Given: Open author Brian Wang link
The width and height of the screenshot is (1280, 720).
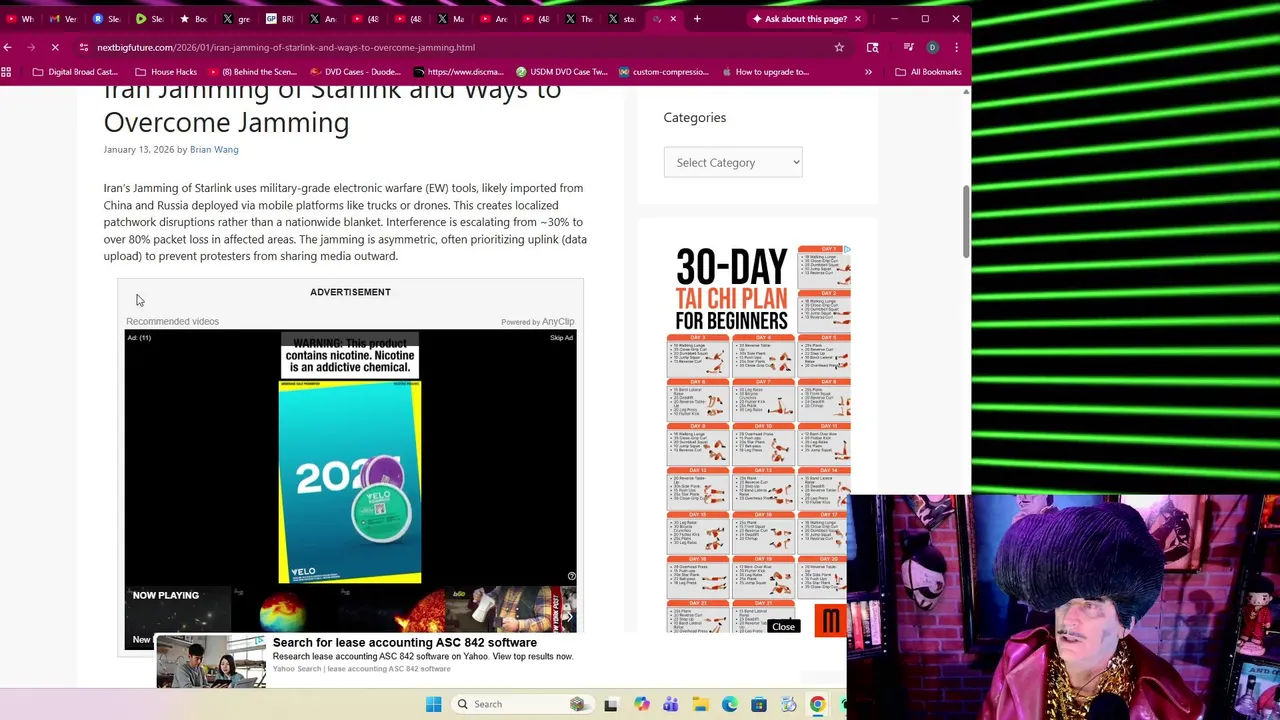Looking at the screenshot, I should click(214, 149).
